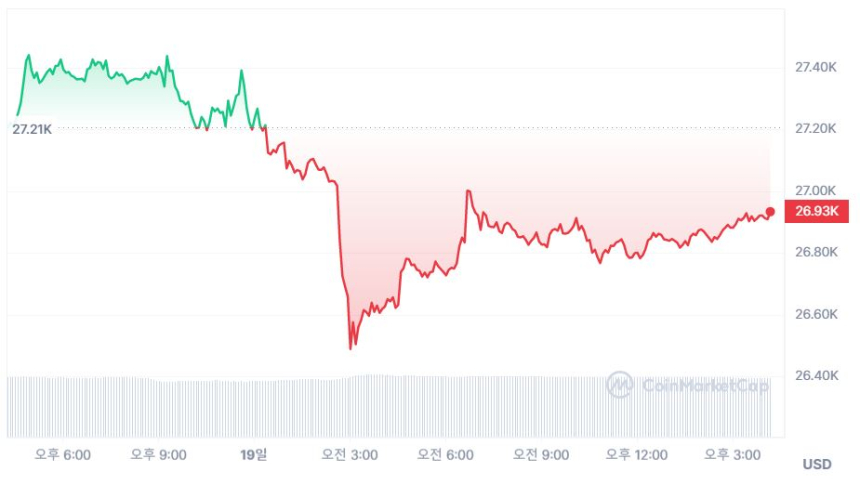
Task: Click the CoinMarketCap watermark text
Action: 705,385
